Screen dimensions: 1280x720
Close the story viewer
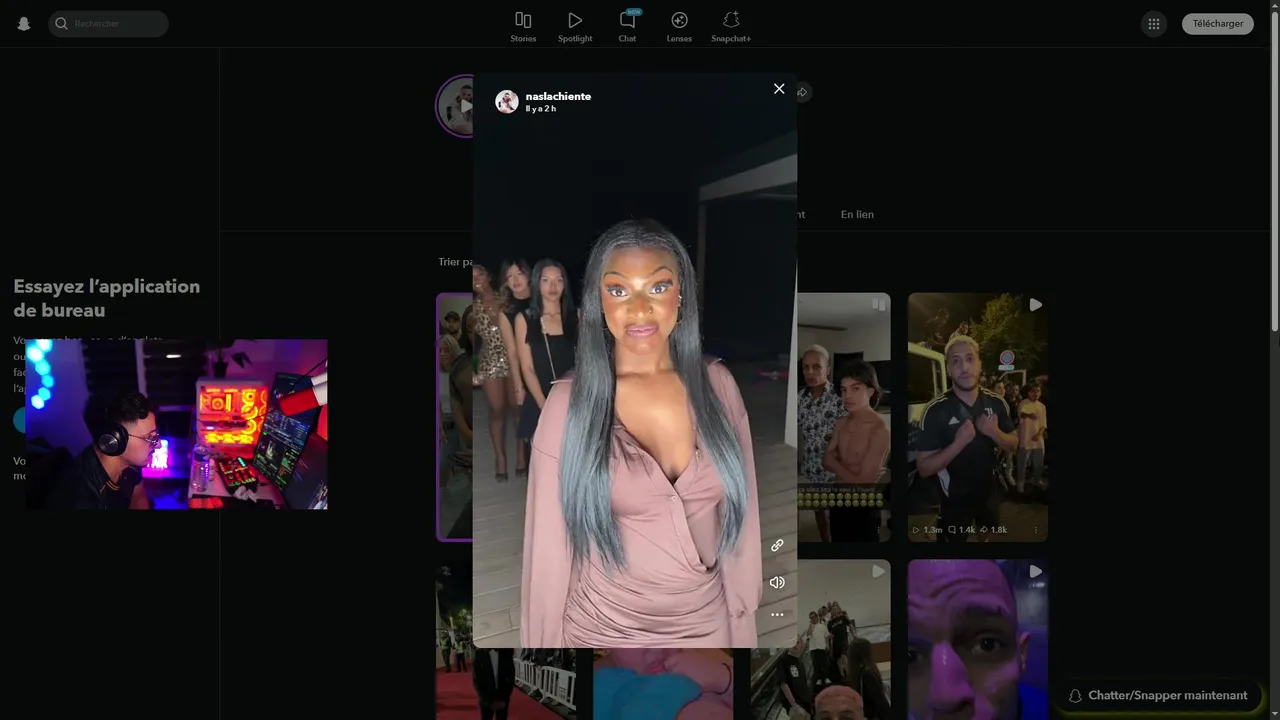(x=779, y=89)
